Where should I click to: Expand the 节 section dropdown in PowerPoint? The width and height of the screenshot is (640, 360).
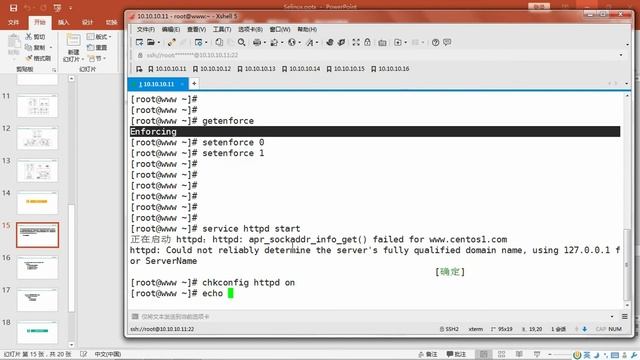click(98, 58)
